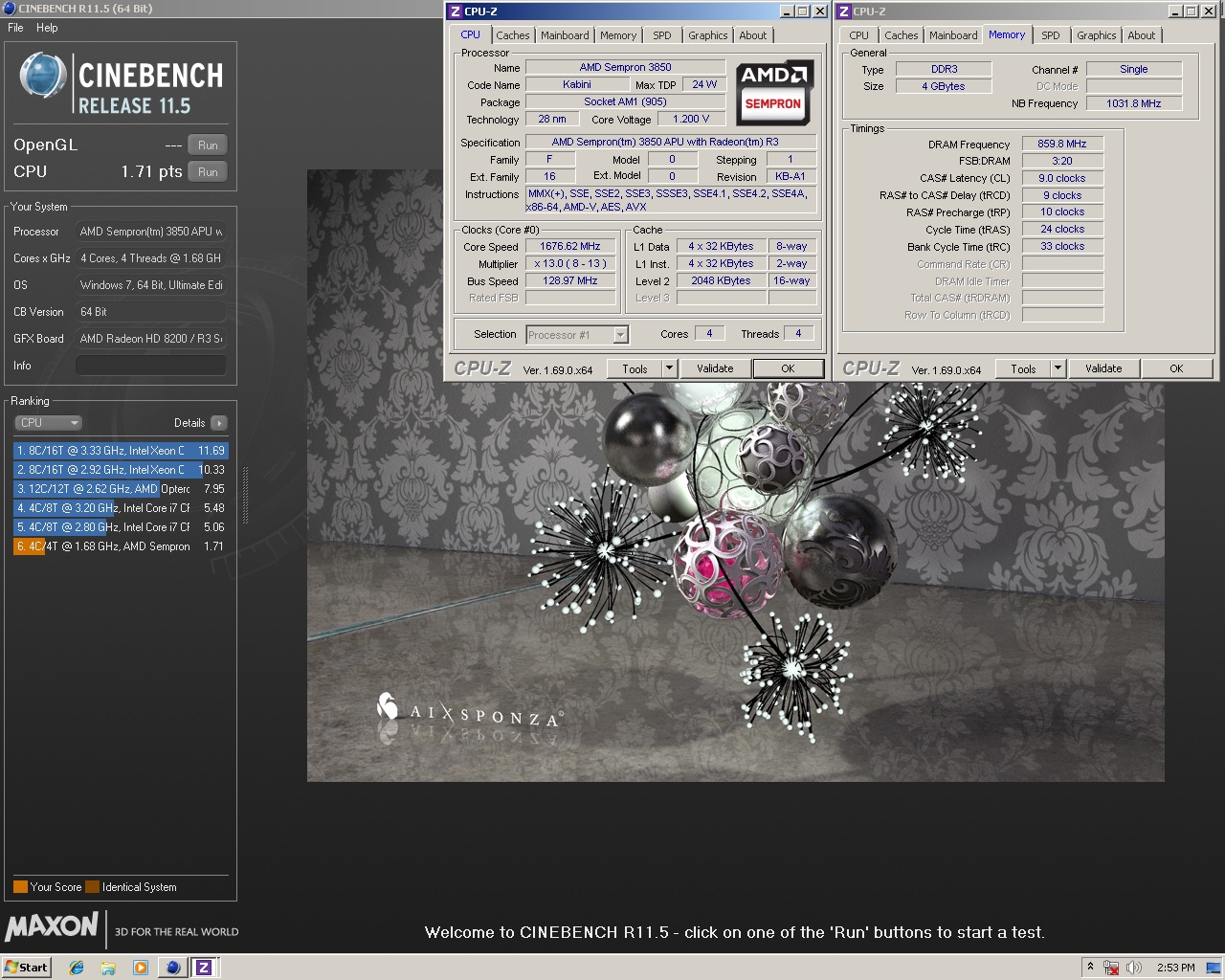
Task: Open the Ranking CPU dropdown
Action: coord(48,423)
